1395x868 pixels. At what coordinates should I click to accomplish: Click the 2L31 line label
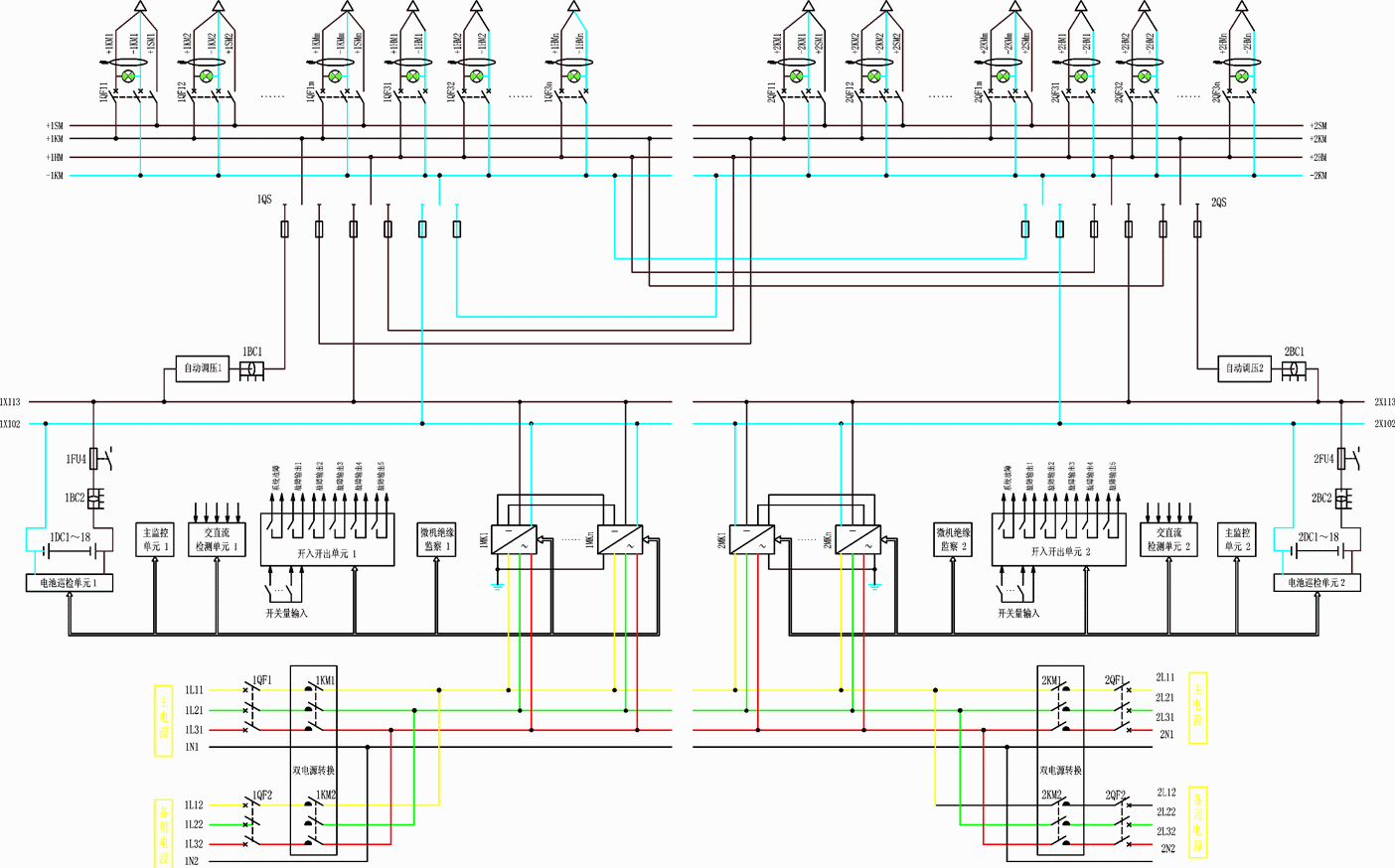point(1164,717)
